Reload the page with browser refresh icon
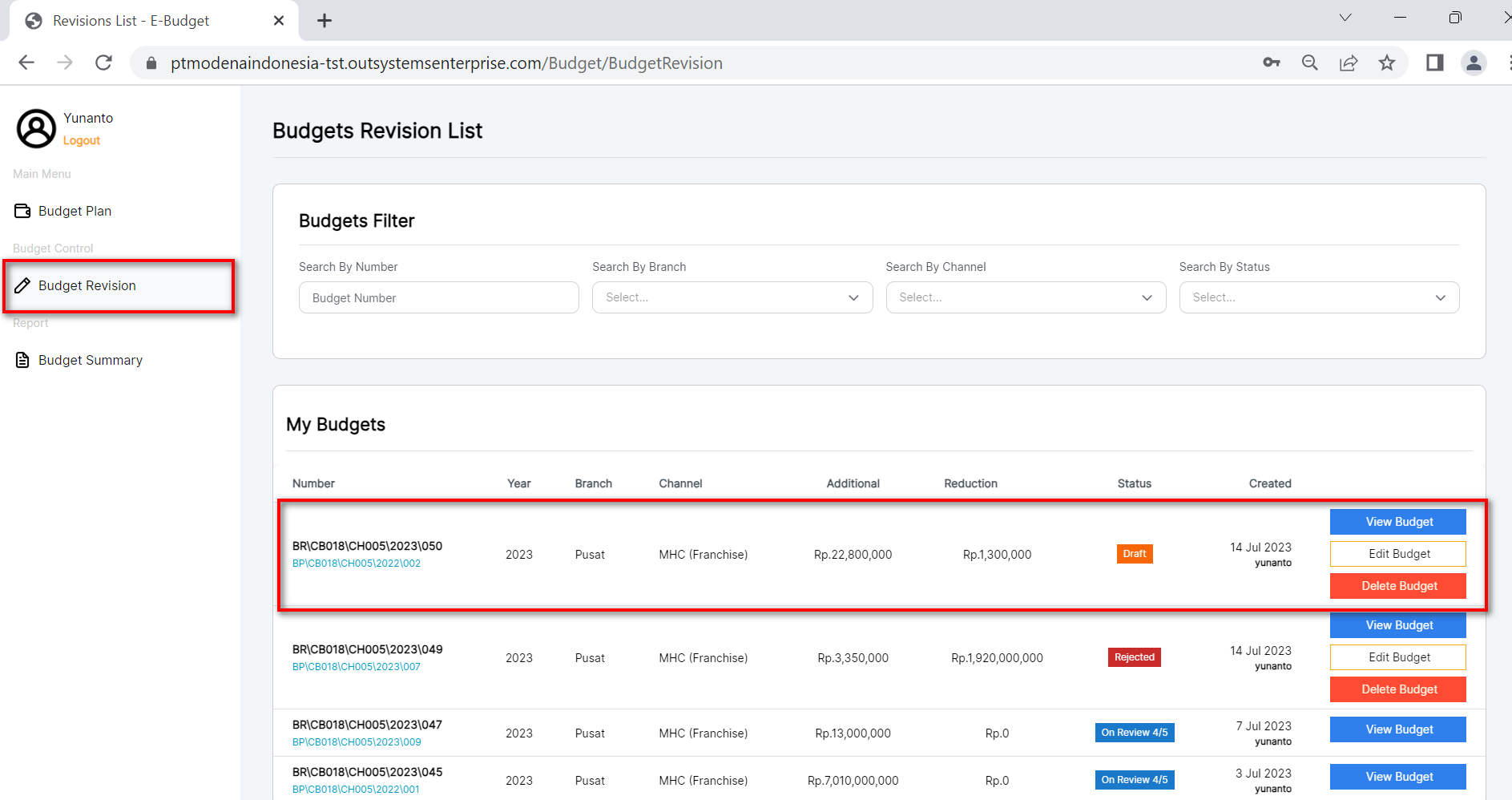Viewport: 1512px width, 800px height. (x=103, y=63)
